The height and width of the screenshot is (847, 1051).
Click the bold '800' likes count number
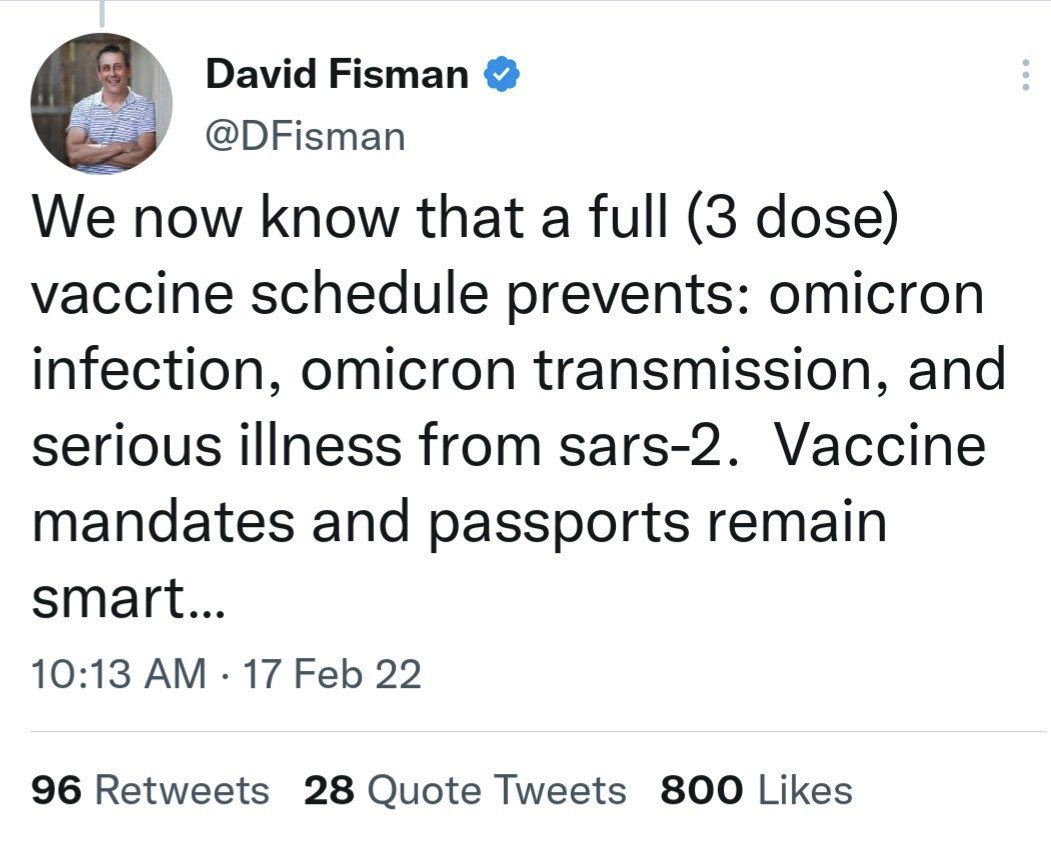702,789
